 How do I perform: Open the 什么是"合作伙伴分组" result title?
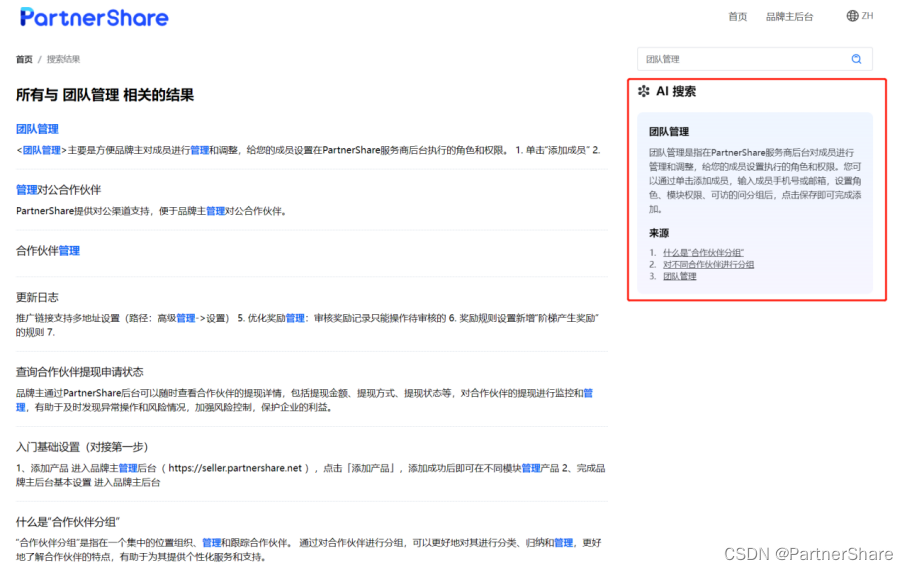[68, 522]
